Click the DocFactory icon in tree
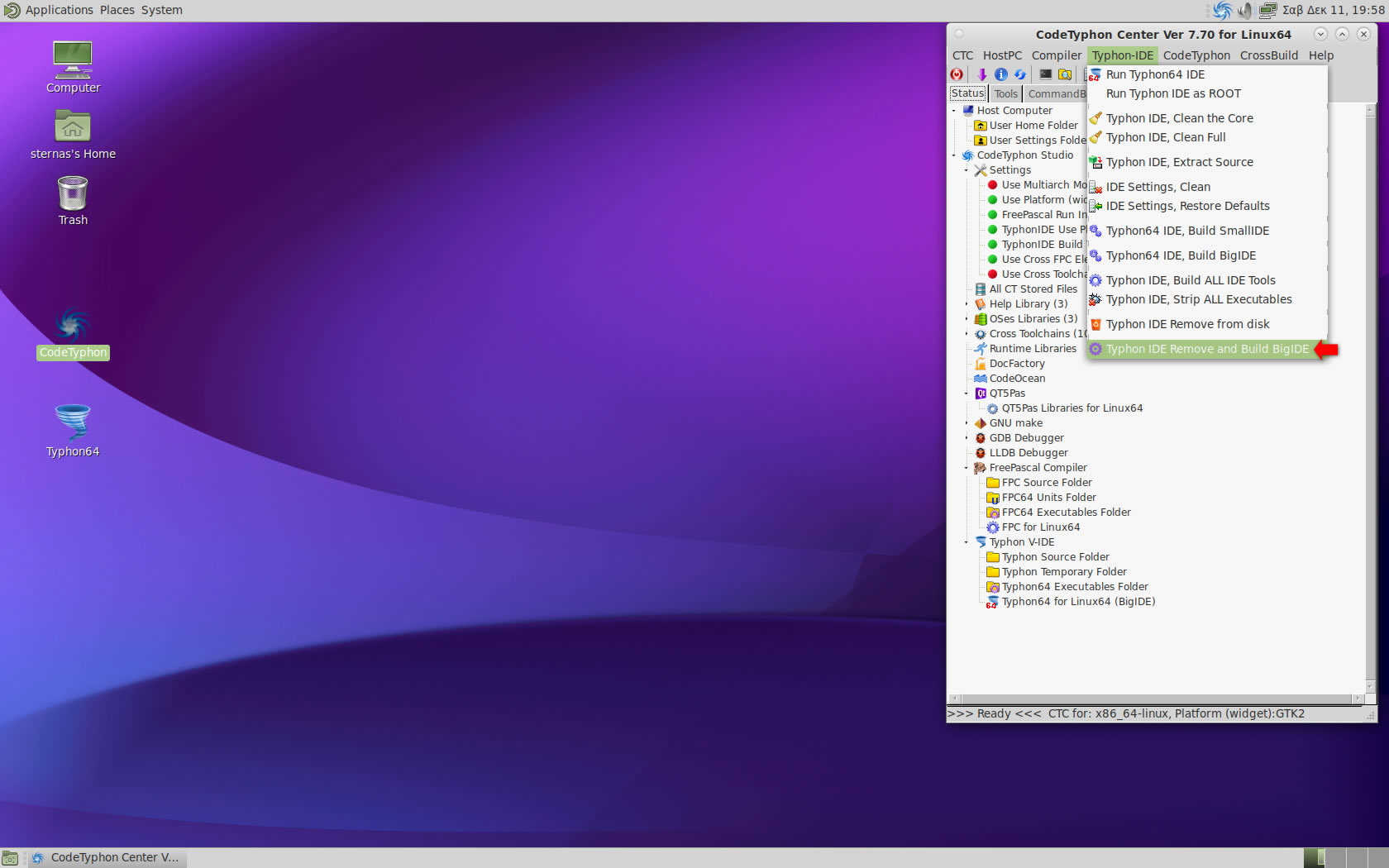Viewport: 1389px width, 868px height. coord(981,364)
